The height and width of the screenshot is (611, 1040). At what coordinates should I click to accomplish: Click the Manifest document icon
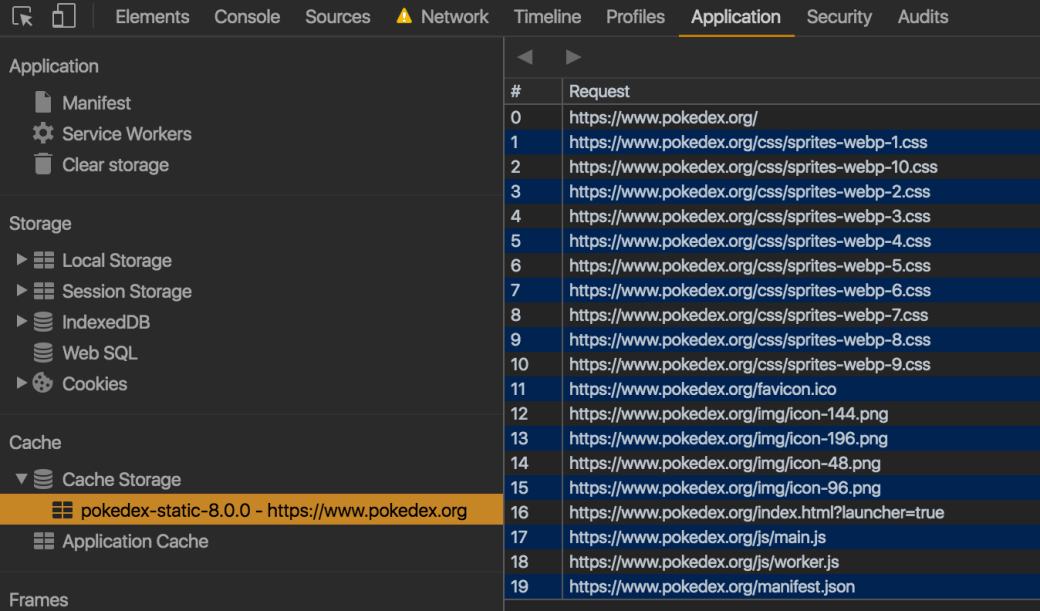43,102
